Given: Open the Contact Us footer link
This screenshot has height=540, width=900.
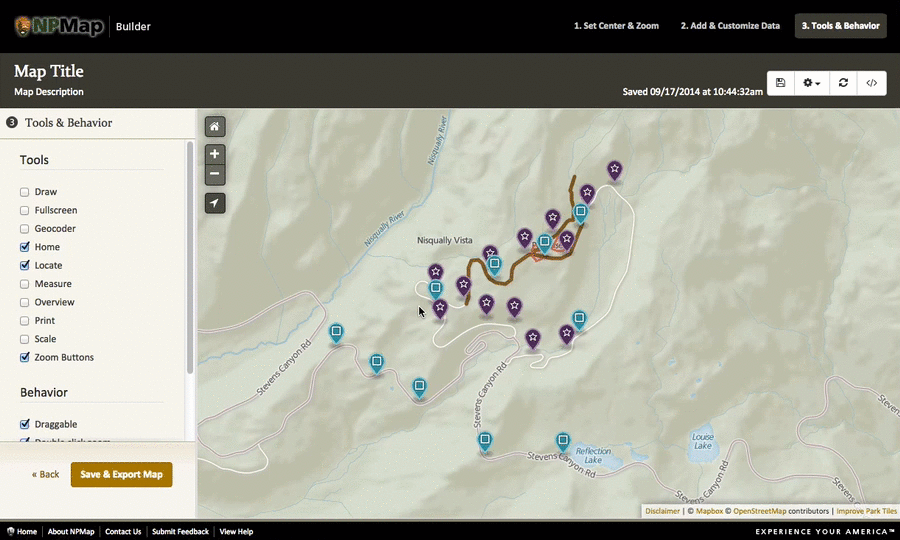Looking at the screenshot, I should 123,531.
